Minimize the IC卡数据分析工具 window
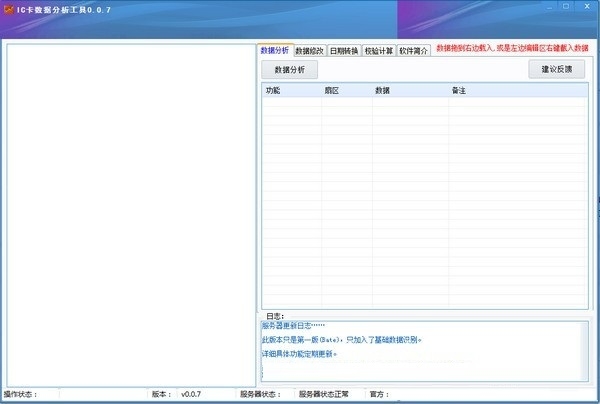 pos(549,7)
